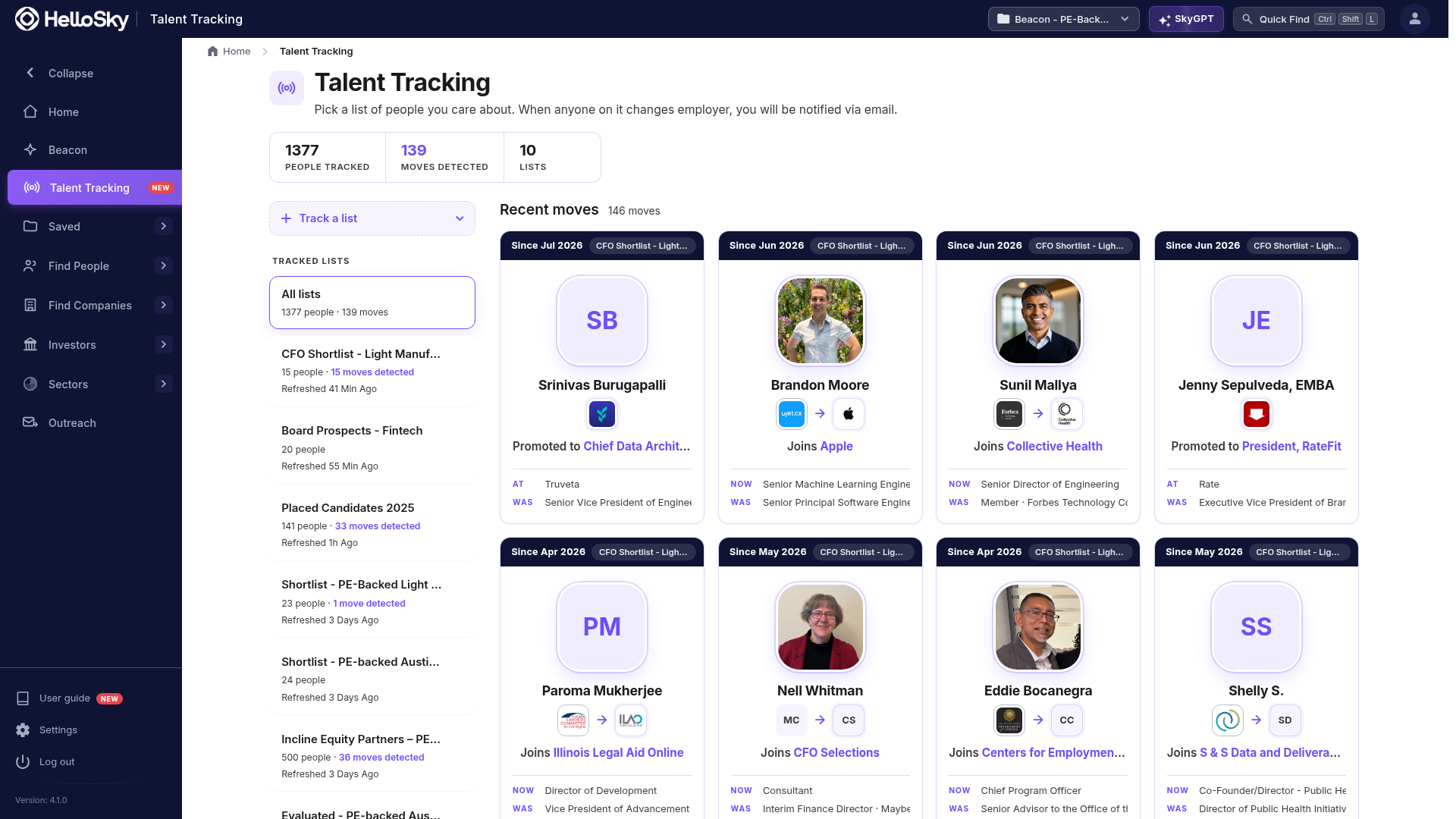Click Srinivas Burugapalli's SB avatar
The height and width of the screenshot is (819, 1456).
pos(602,320)
